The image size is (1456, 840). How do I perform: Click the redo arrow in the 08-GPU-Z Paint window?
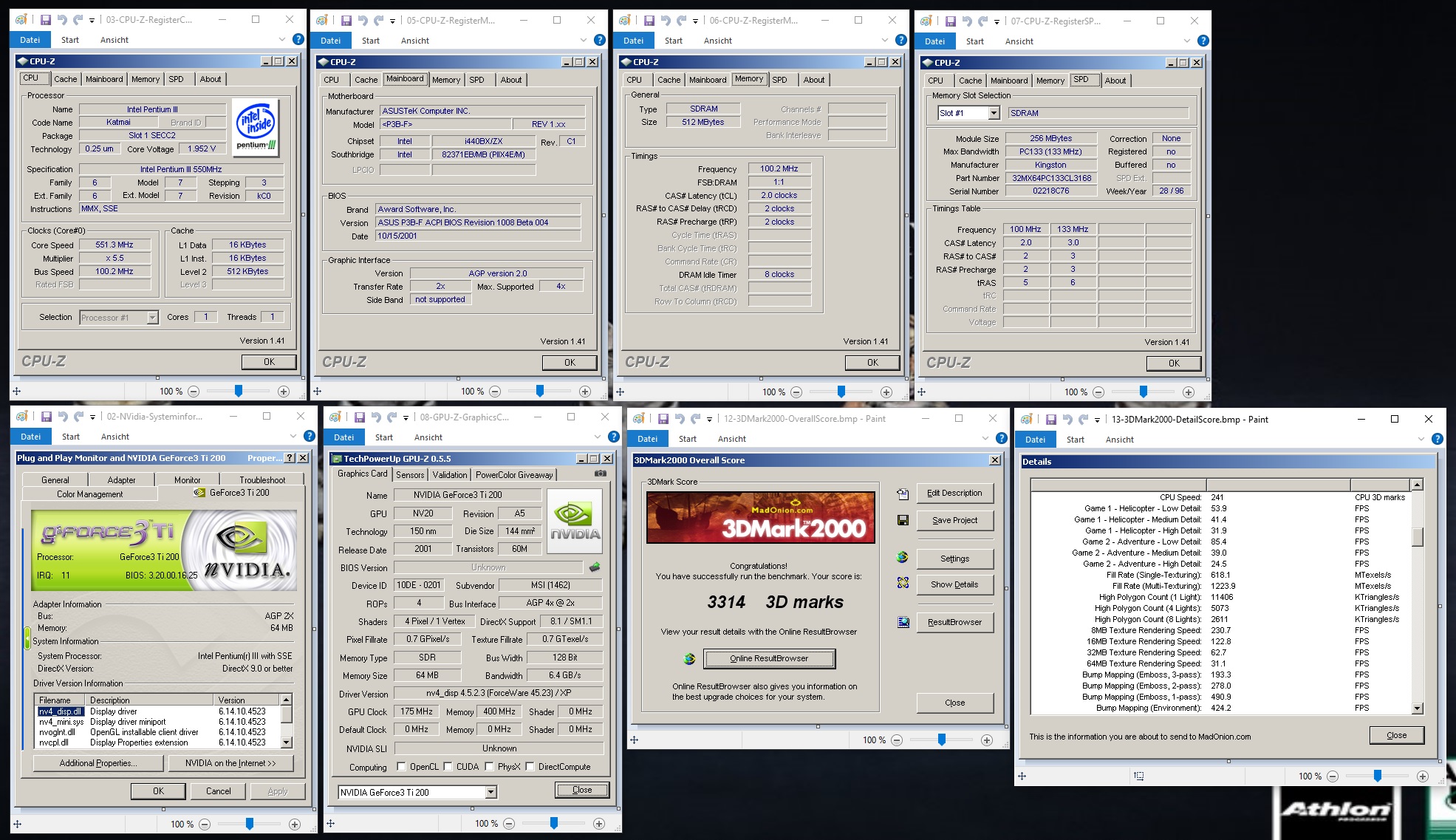pos(392,417)
